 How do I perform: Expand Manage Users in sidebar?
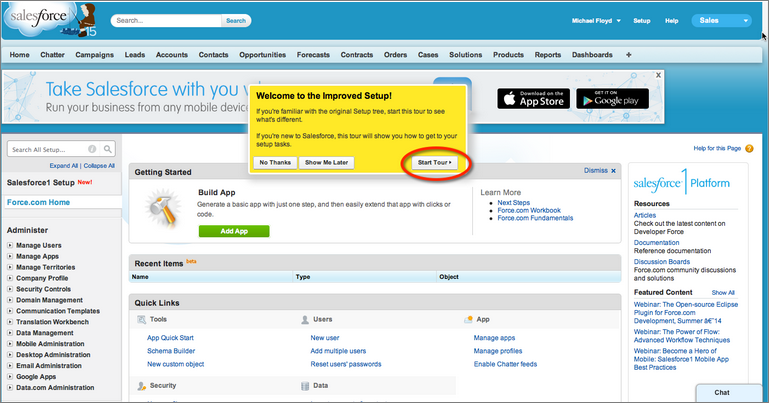(x=10, y=245)
